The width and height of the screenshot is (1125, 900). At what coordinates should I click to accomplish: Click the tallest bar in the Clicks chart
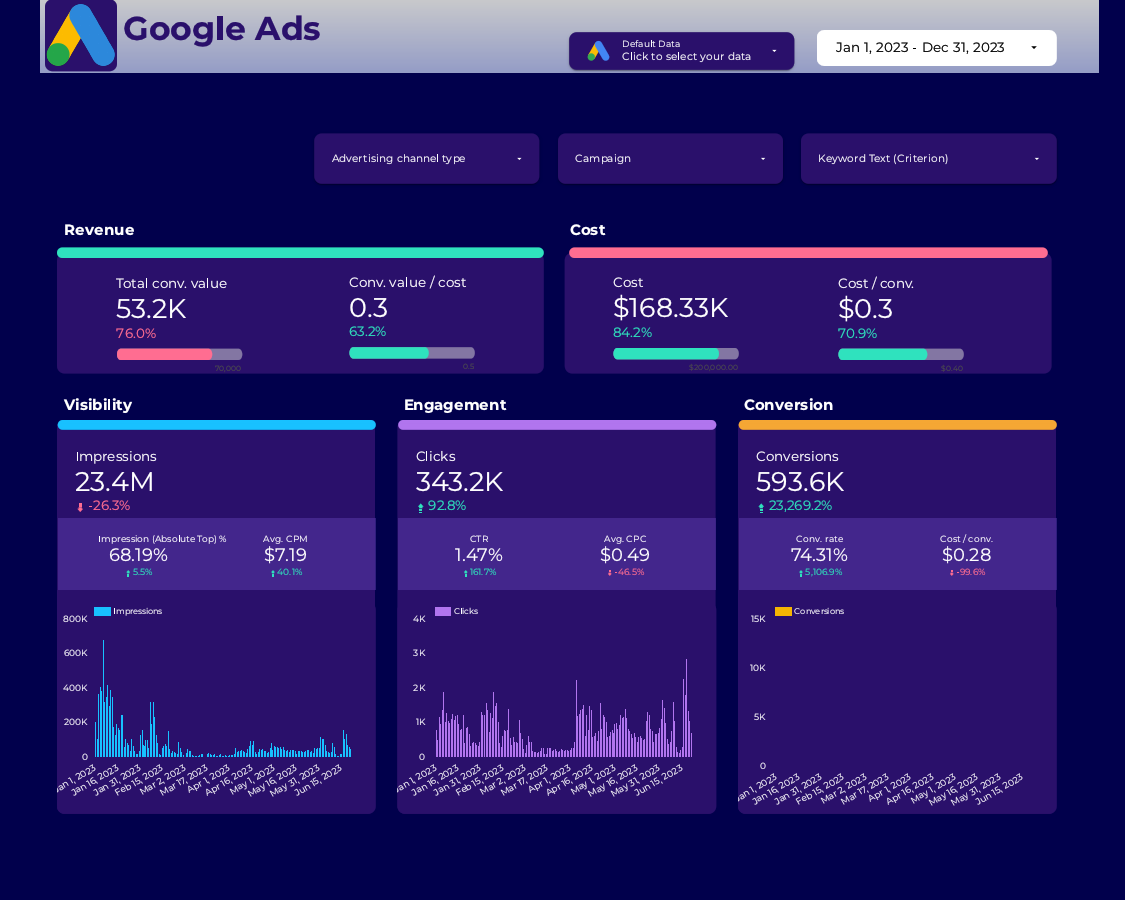[x=687, y=700]
